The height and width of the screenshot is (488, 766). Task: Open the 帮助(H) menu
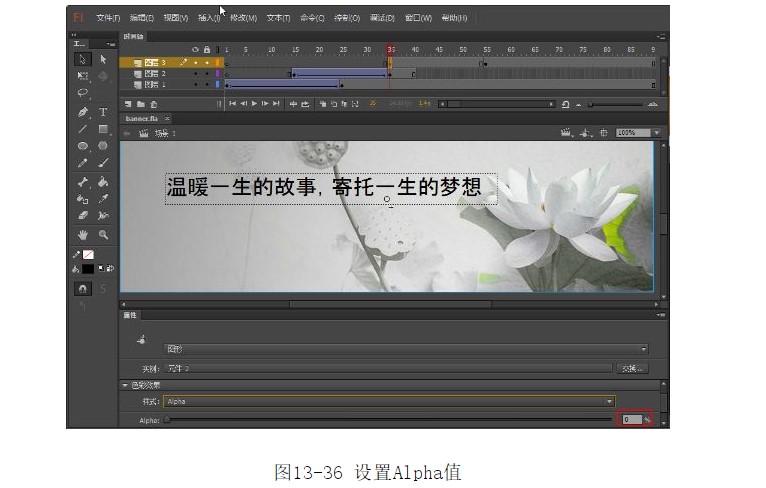(x=454, y=18)
